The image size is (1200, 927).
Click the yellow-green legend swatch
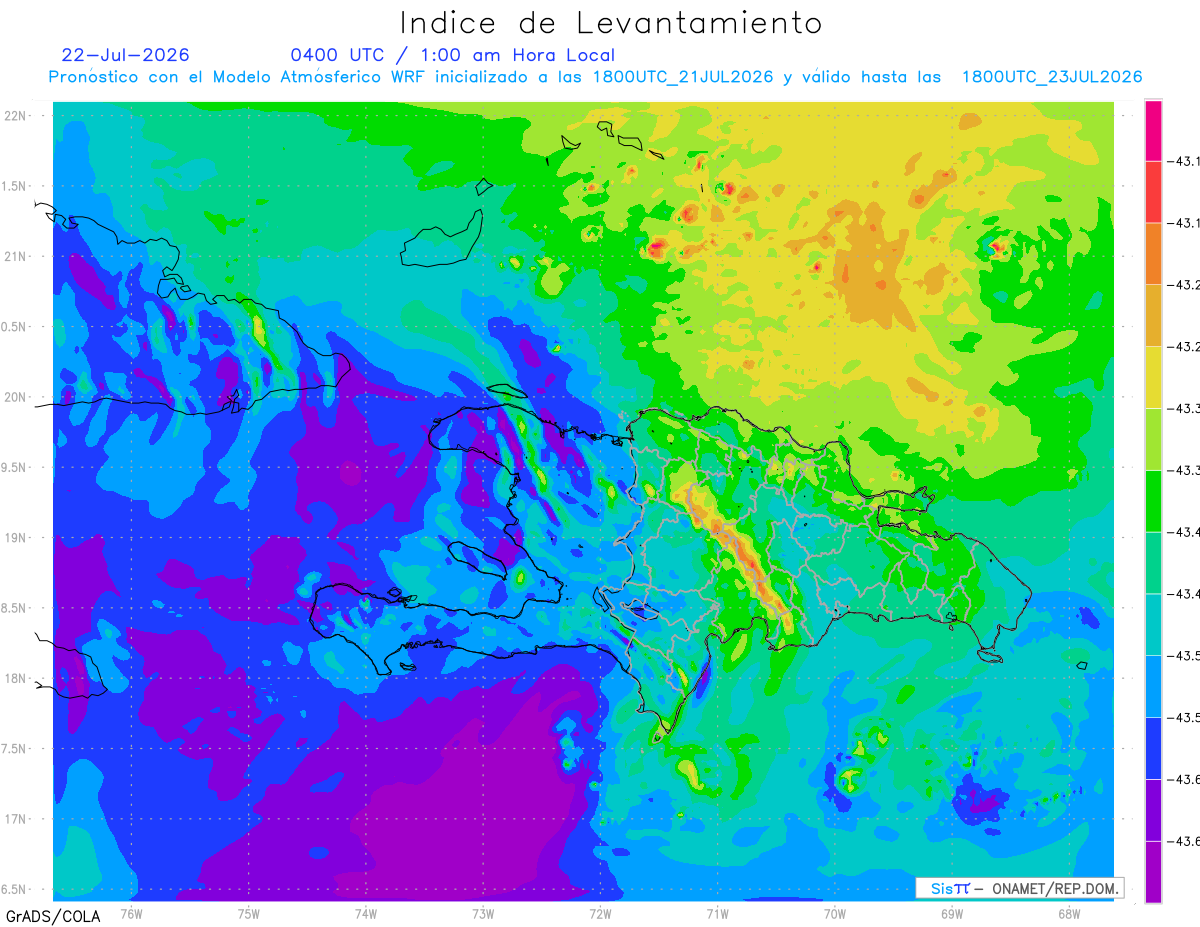pos(1153,439)
